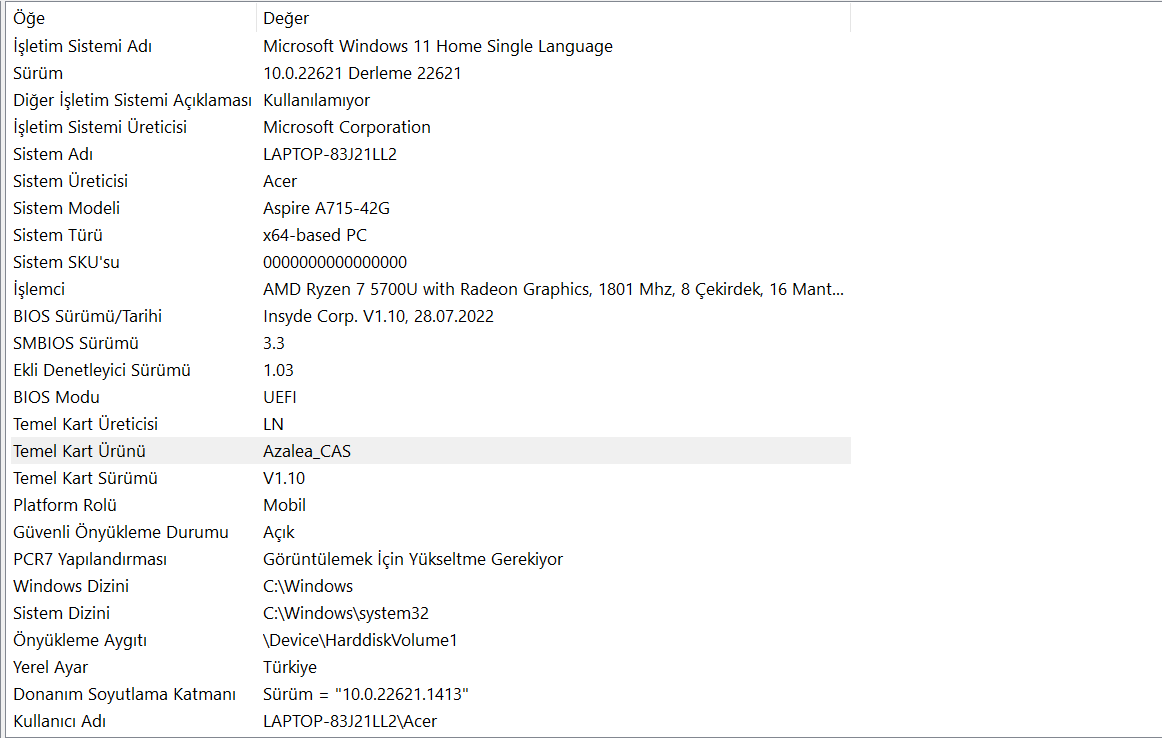
Task: Click the PCR7 Yapılandırması row
Action: click(x=90, y=559)
